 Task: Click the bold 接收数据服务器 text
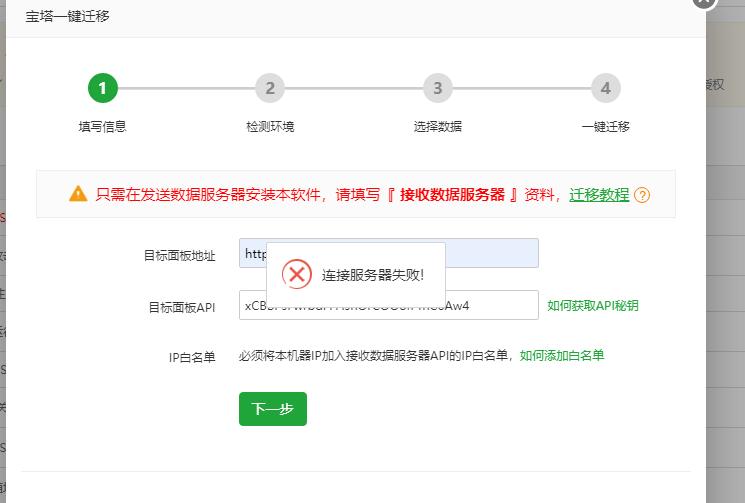coord(452,194)
